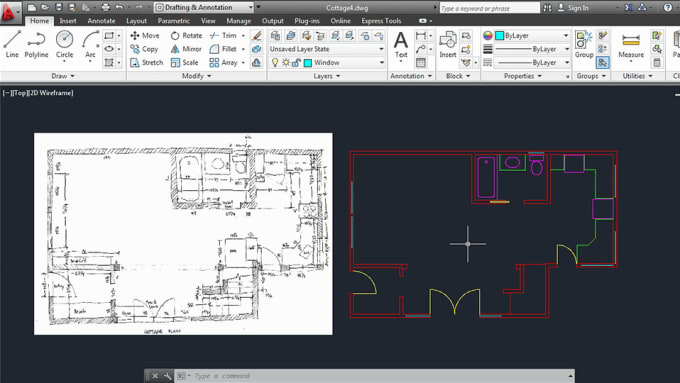This screenshot has width=680, height=383.
Task: Toggle freeze sun icon for Window layer
Action: coord(286,62)
